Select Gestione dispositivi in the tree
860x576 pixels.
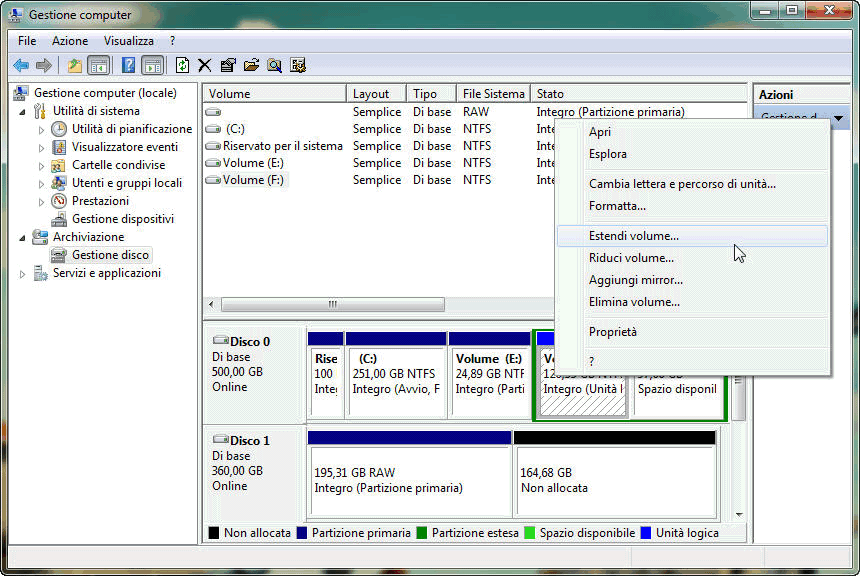[x=122, y=219]
